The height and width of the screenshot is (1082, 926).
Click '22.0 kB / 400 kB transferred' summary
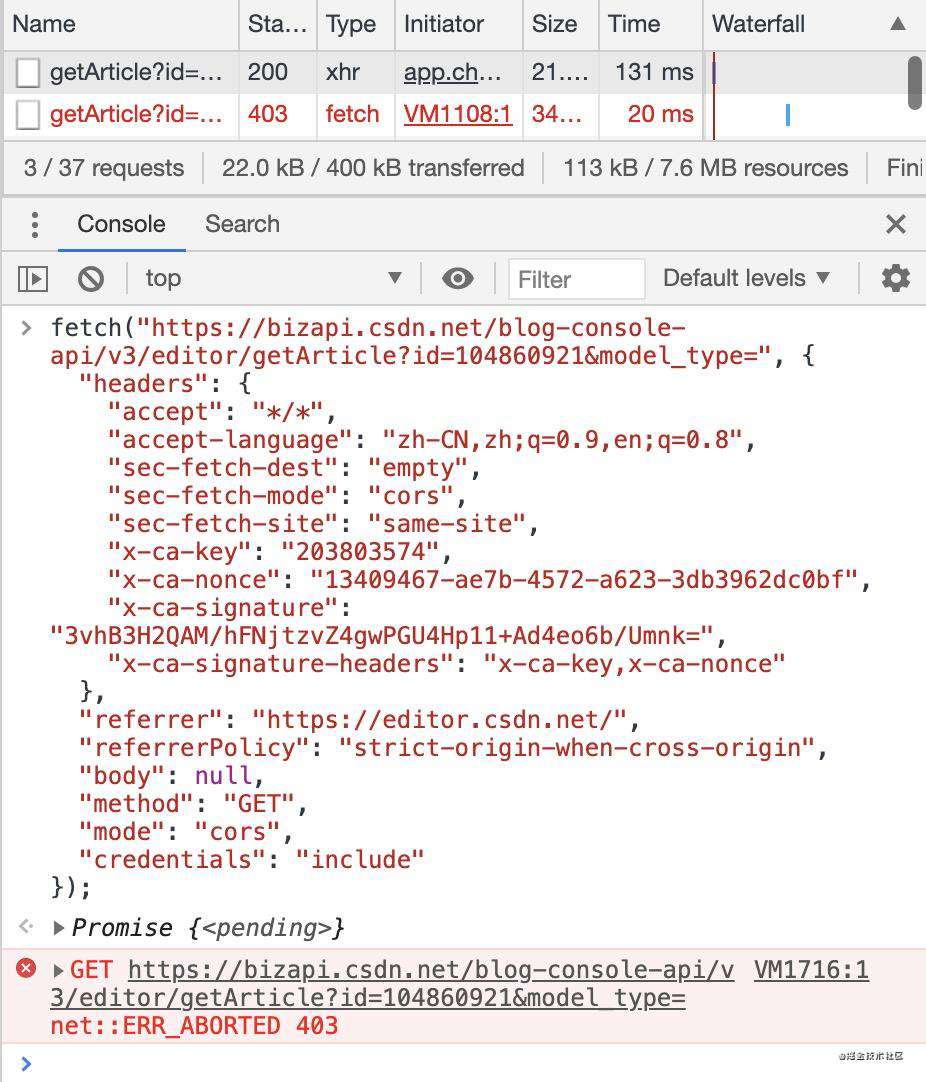(373, 168)
